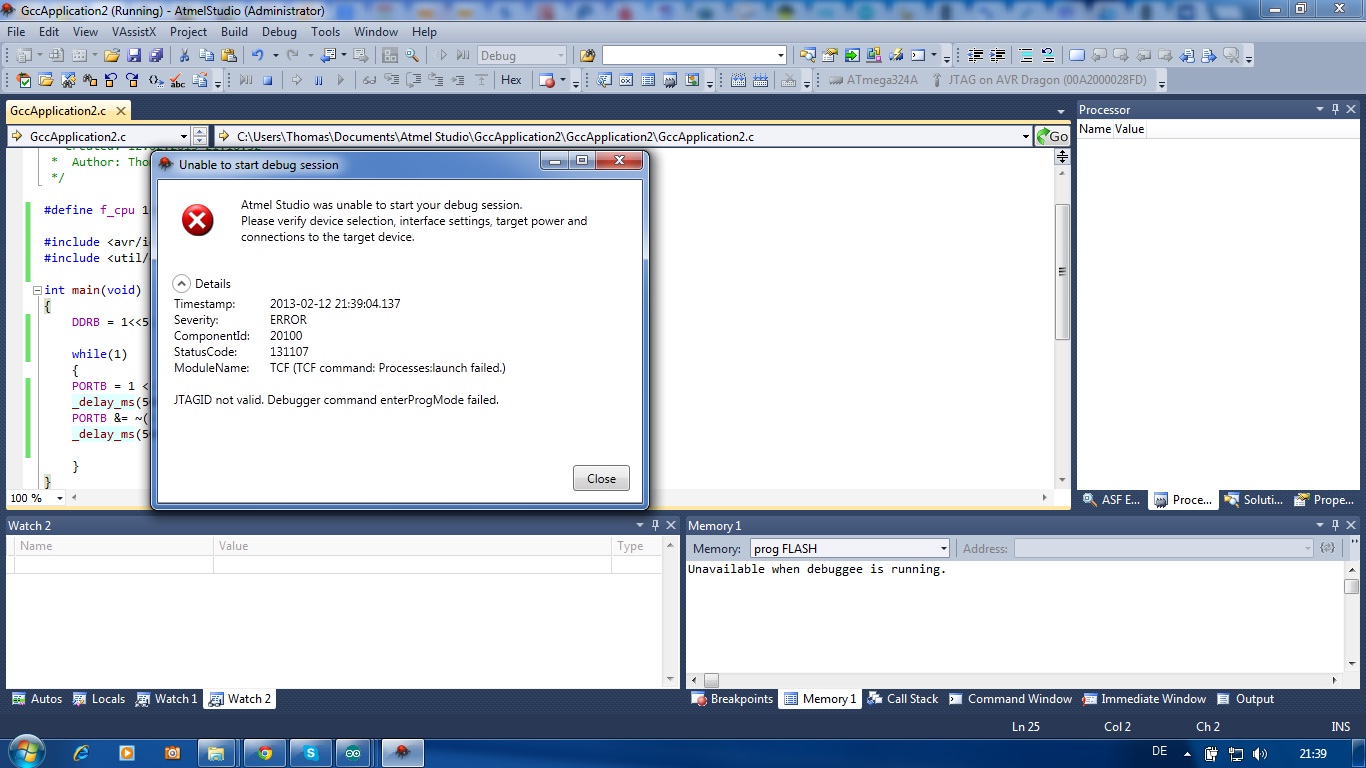
Task: Open the Build menu
Action: pos(234,32)
